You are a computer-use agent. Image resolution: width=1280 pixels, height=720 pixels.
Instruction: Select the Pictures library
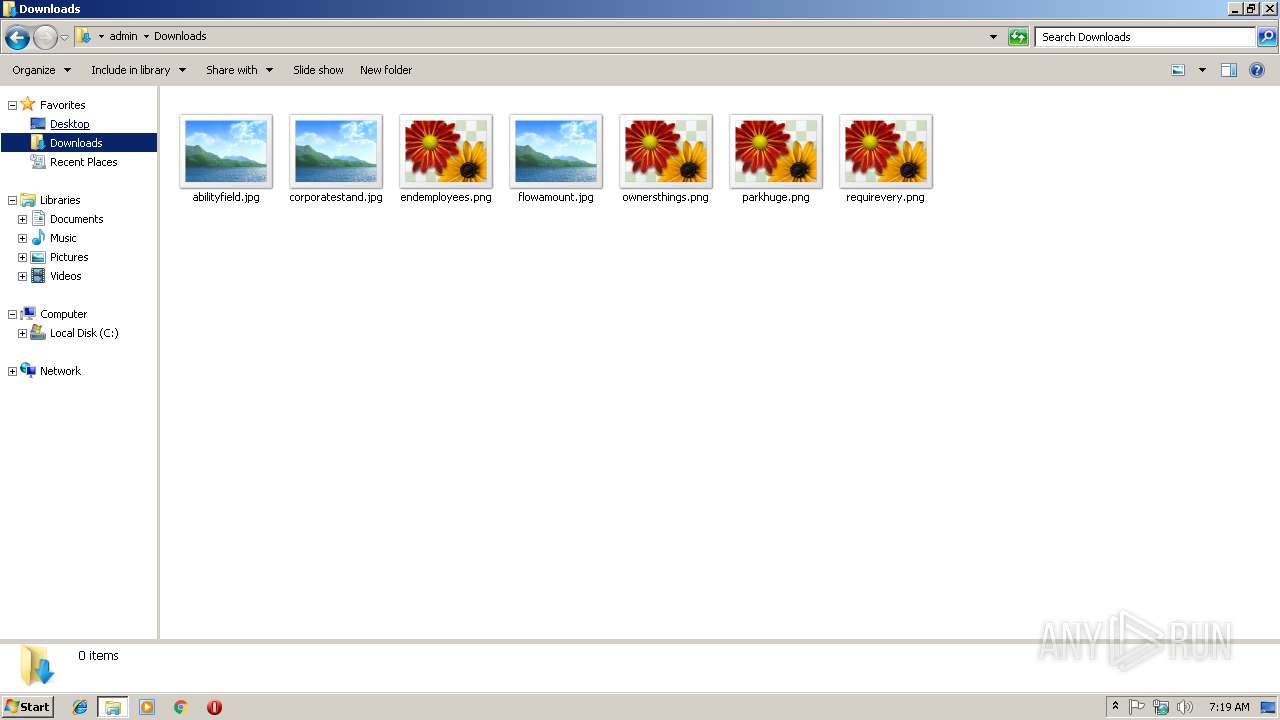[69, 257]
